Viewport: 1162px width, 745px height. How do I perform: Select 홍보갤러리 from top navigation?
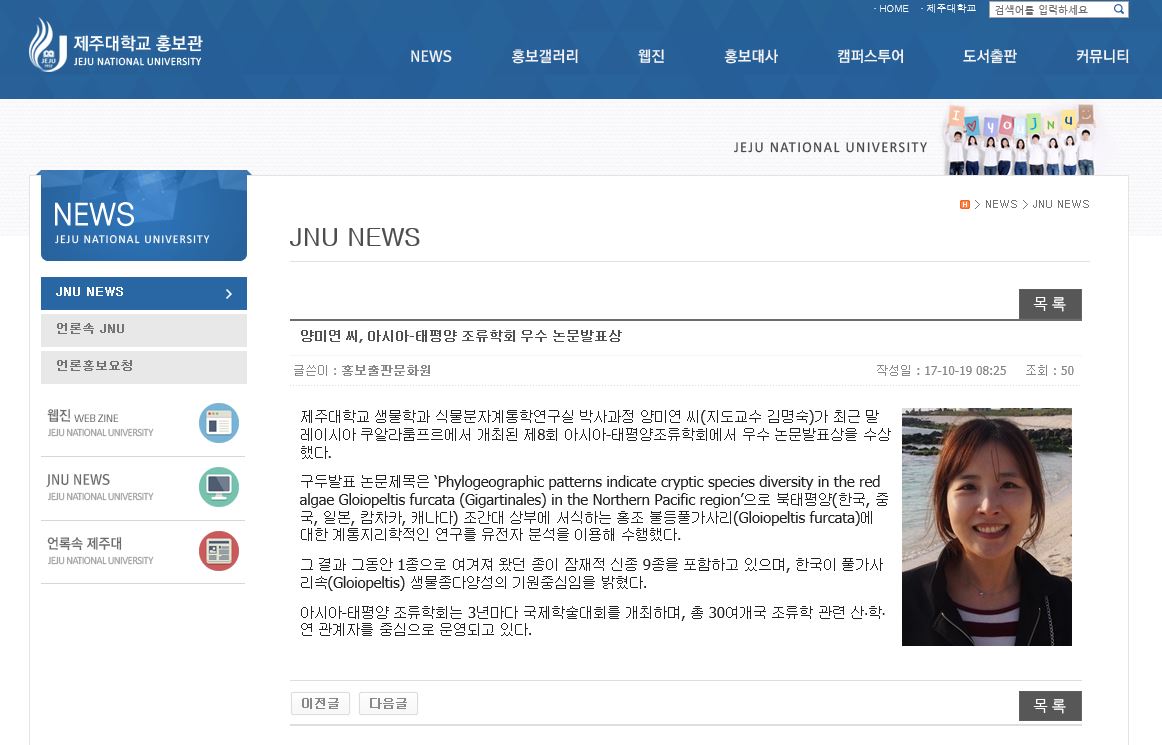click(543, 57)
